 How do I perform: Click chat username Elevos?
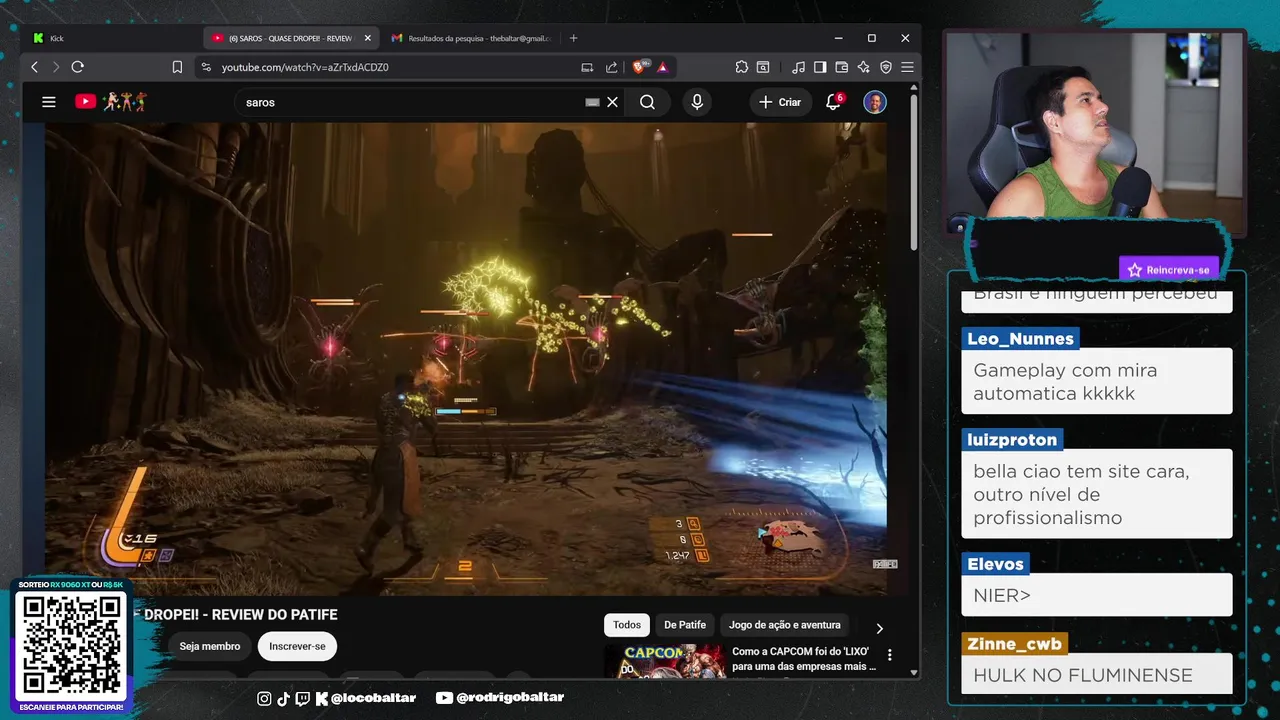[x=995, y=564]
